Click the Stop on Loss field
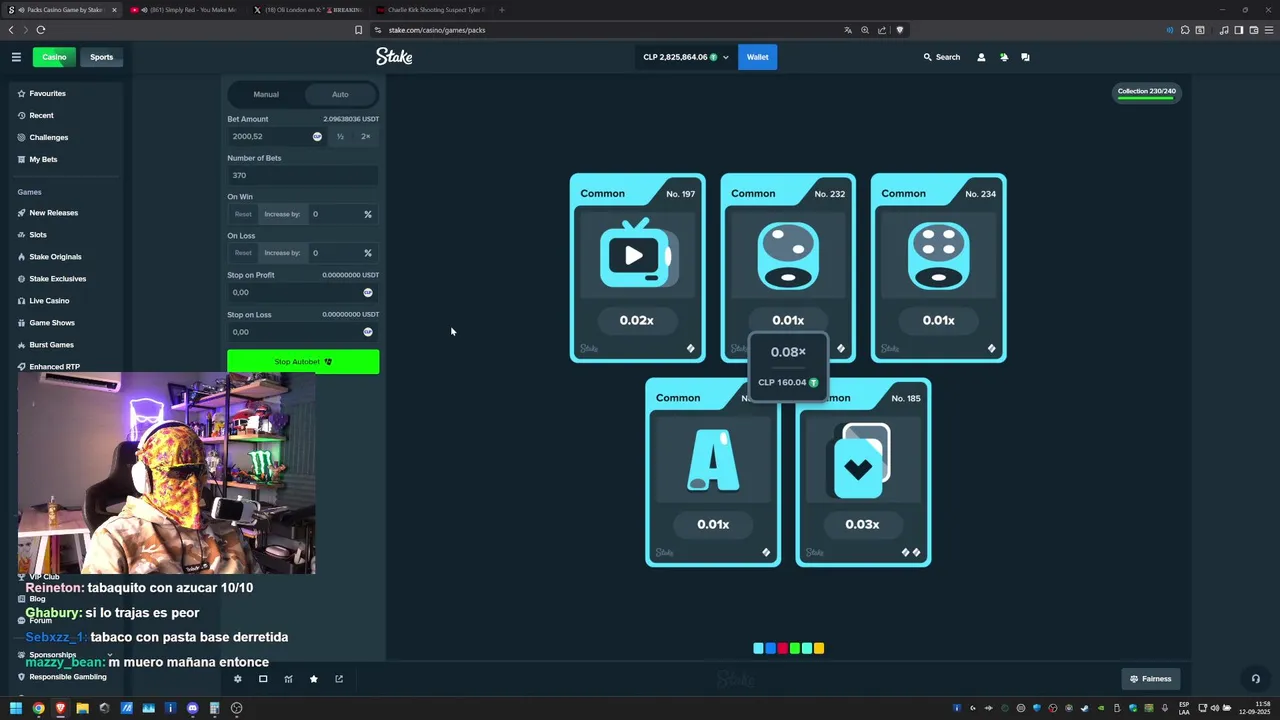The width and height of the screenshot is (1280, 720). pos(303,332)
